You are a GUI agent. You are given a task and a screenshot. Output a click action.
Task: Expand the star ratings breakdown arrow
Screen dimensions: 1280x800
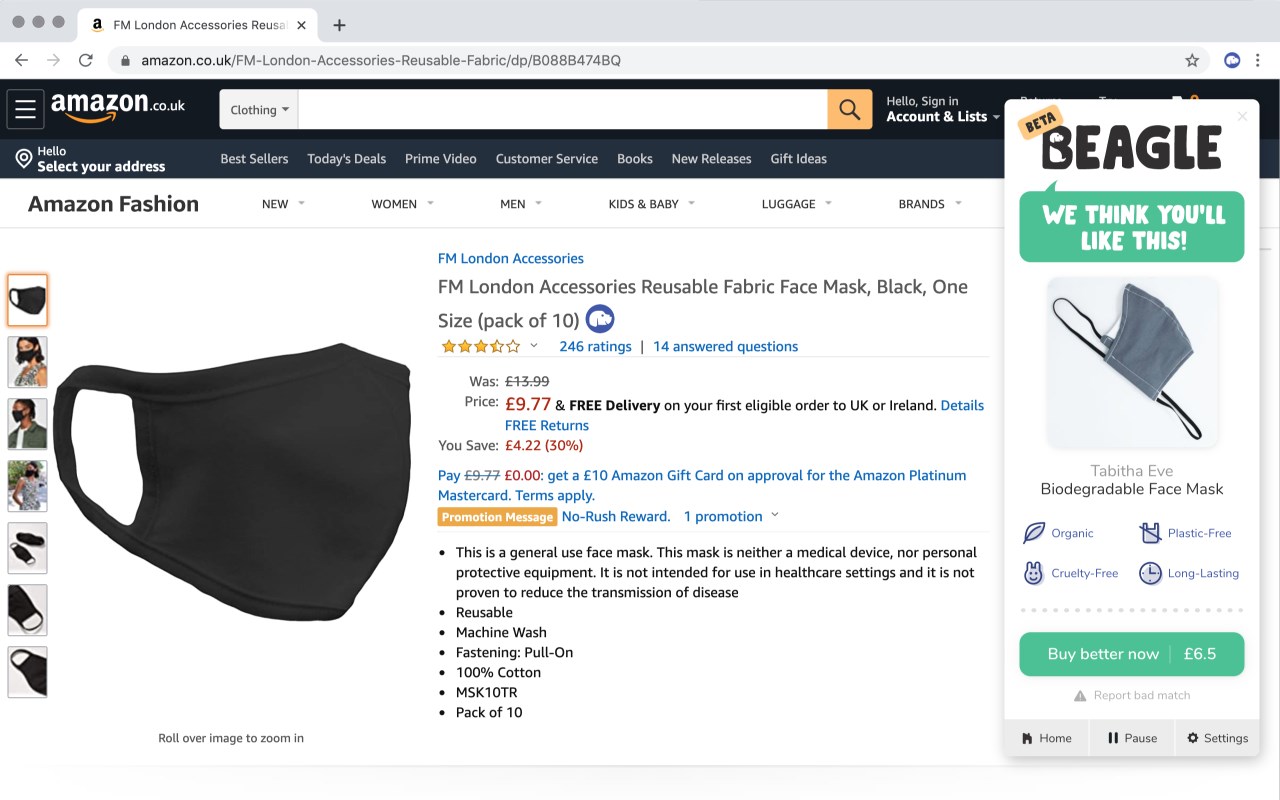pyautogui.click(x=534, y=346)
